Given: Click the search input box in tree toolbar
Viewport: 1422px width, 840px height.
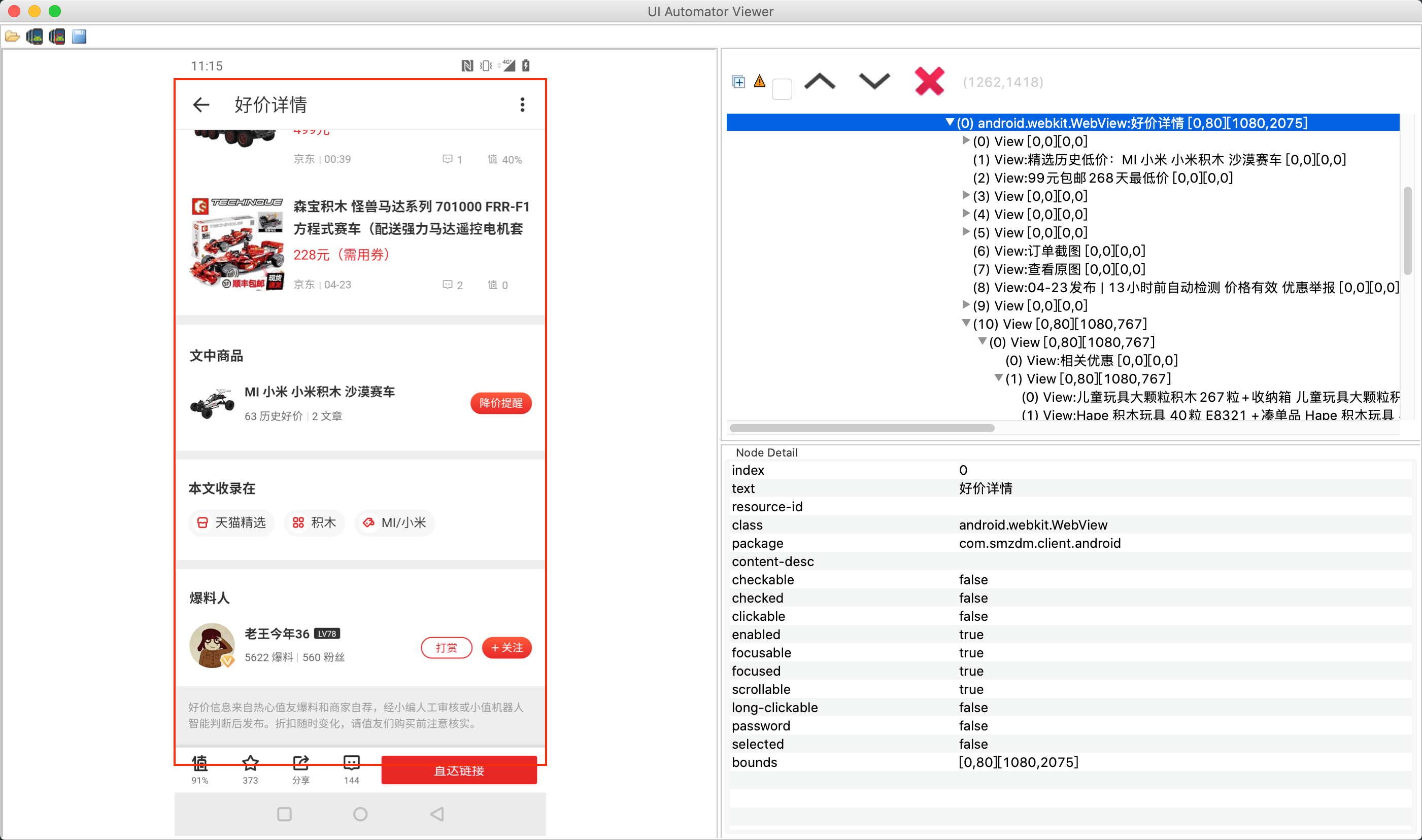Looking at the screenshot, I should point(782,89).
